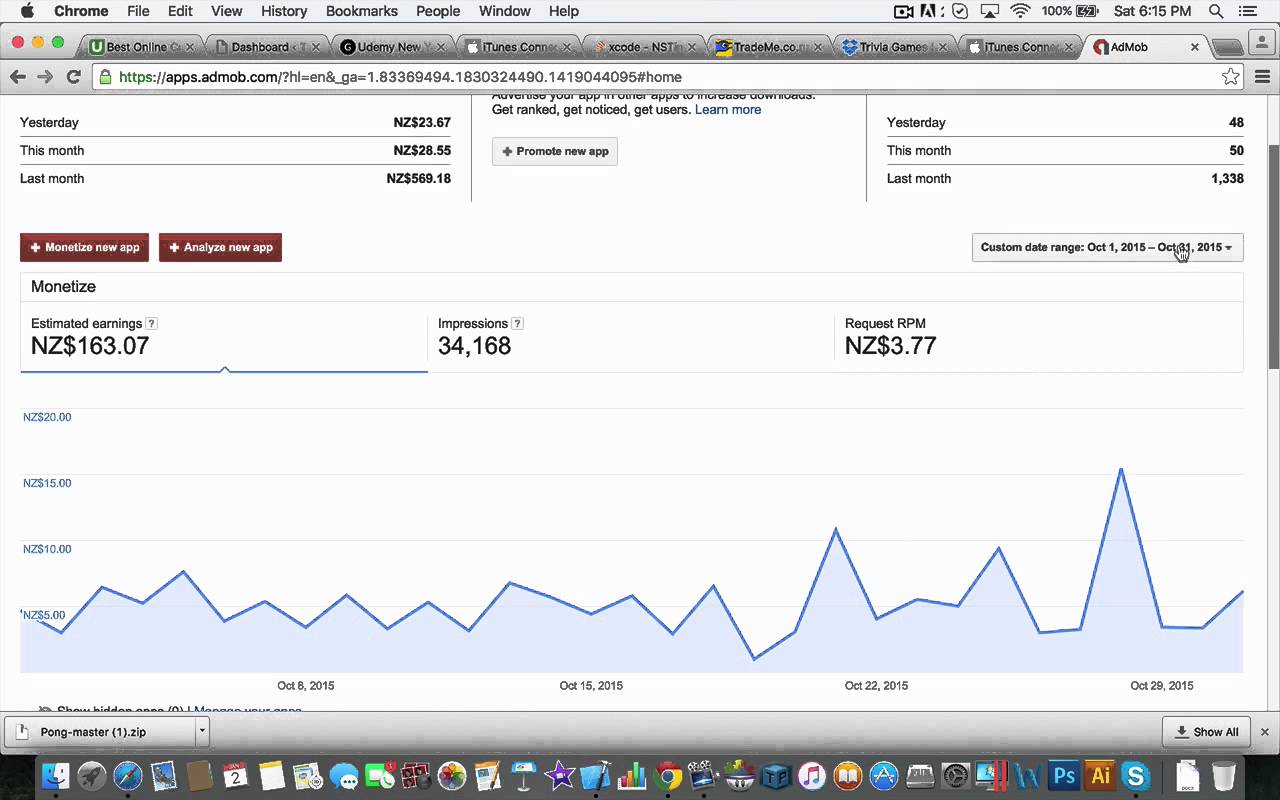Click the Oct 22, 2015 chart label
The image size is (1280, 800).
[x=876, y=686]
